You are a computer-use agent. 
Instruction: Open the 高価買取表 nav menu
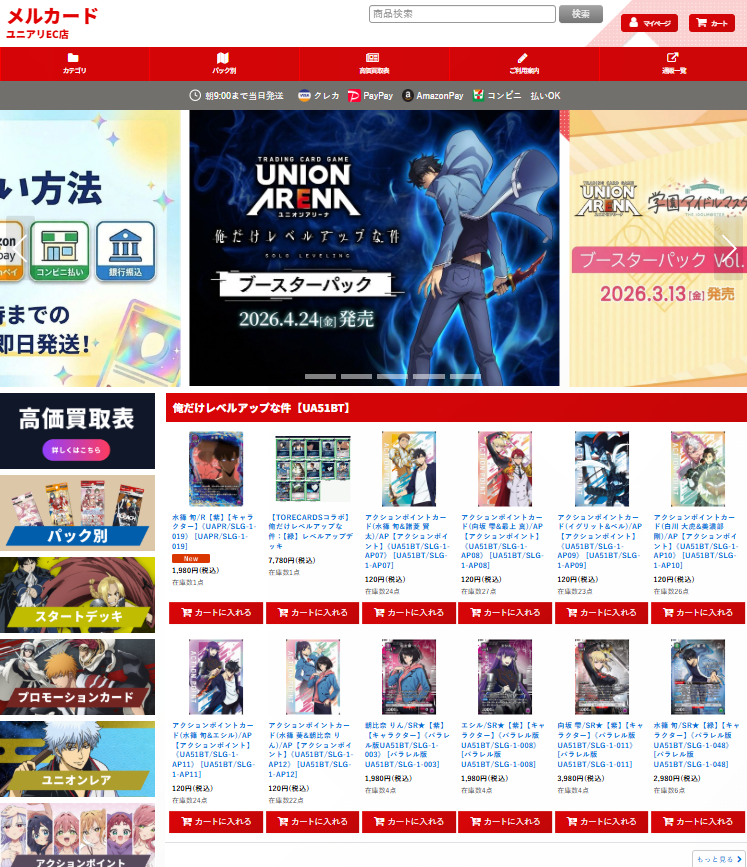[374, 64]
